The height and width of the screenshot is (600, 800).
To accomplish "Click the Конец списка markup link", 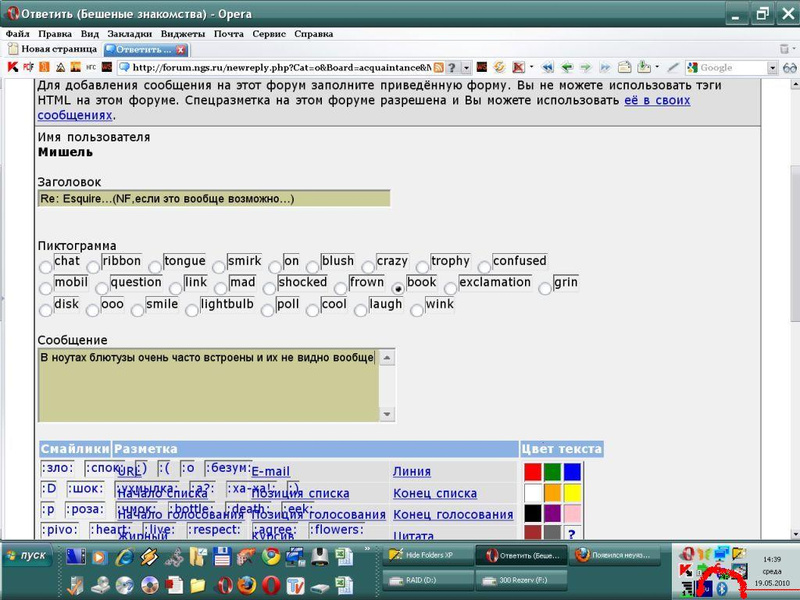I will tap(435, 493).
